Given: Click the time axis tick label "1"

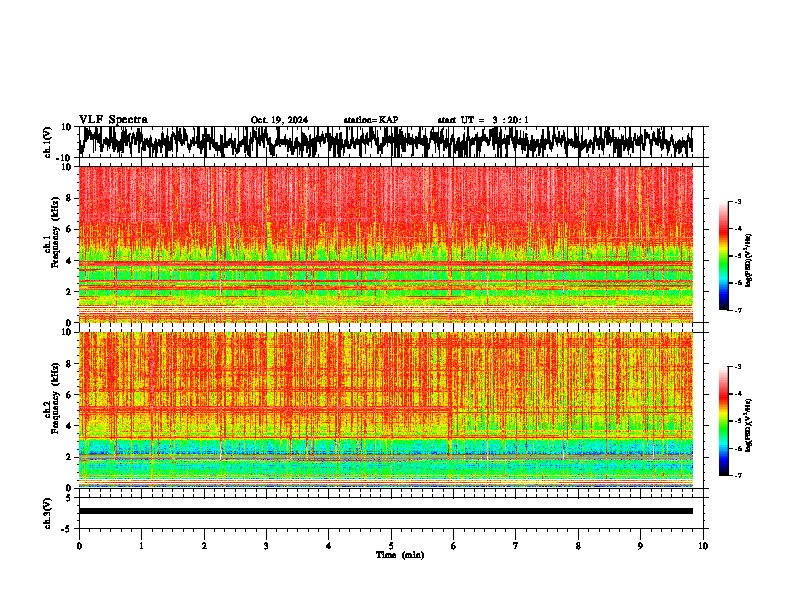Looking at the screenshot, I should [141, 546].
